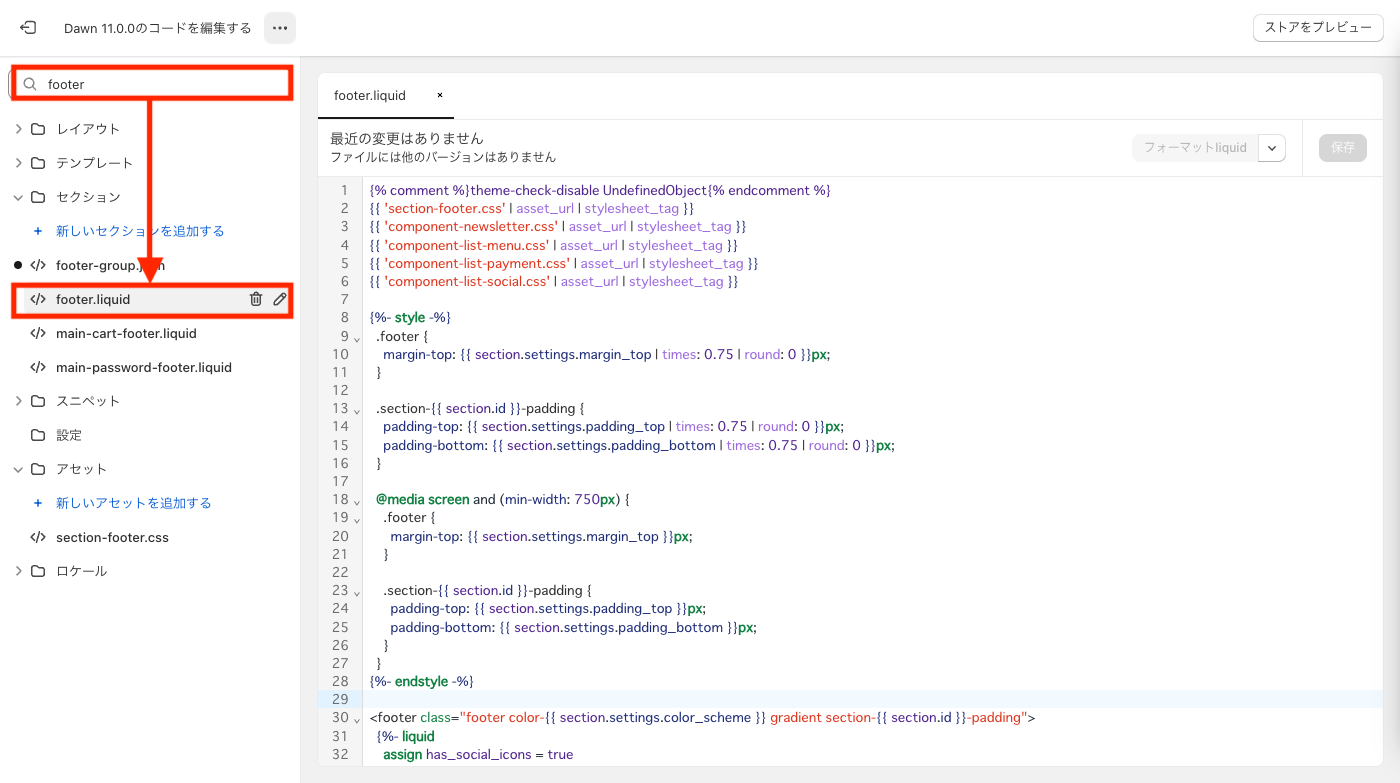Fold the media query at line 18
This screenshot has height=783, width=1400.
coord(357,501)
